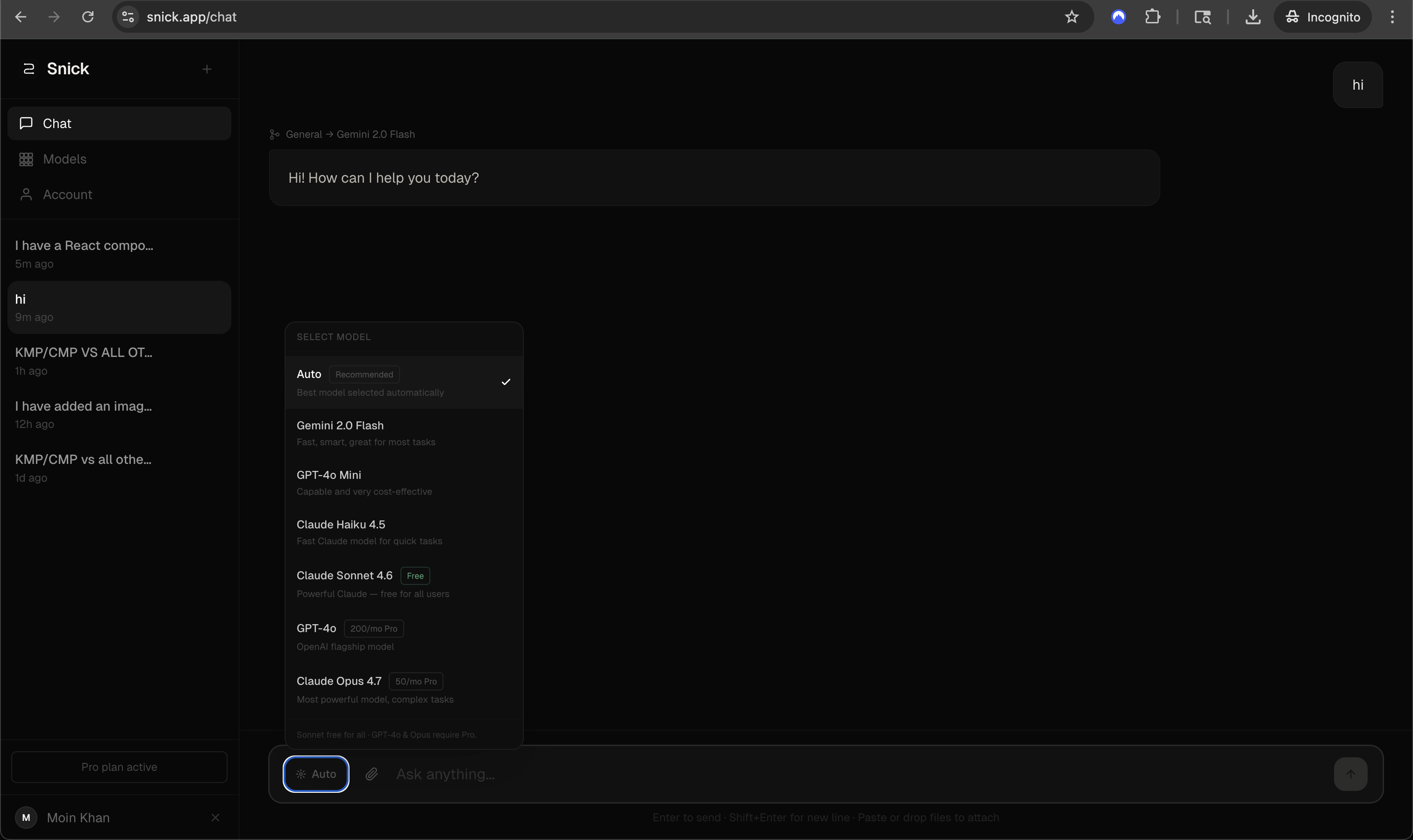Viewport: 1413px width, 840px height.
Task: Open the blue circular extension icon
Action: click(1118, 17)
